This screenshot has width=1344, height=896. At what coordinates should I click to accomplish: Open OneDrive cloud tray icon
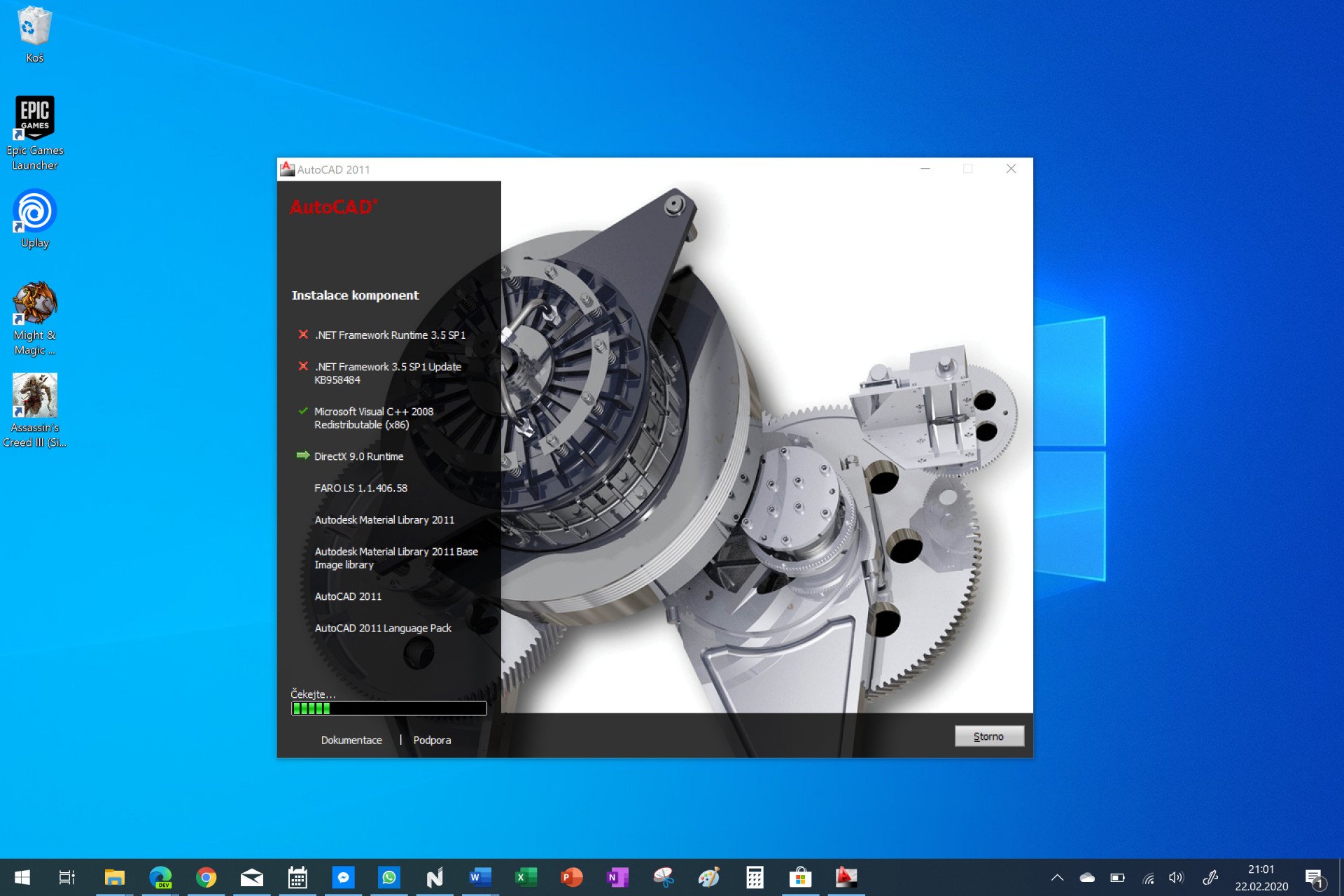click(1087, 877)
